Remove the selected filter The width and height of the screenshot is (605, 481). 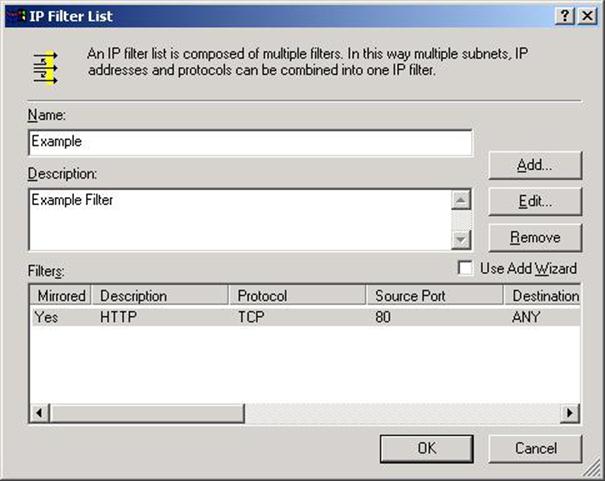535,237
